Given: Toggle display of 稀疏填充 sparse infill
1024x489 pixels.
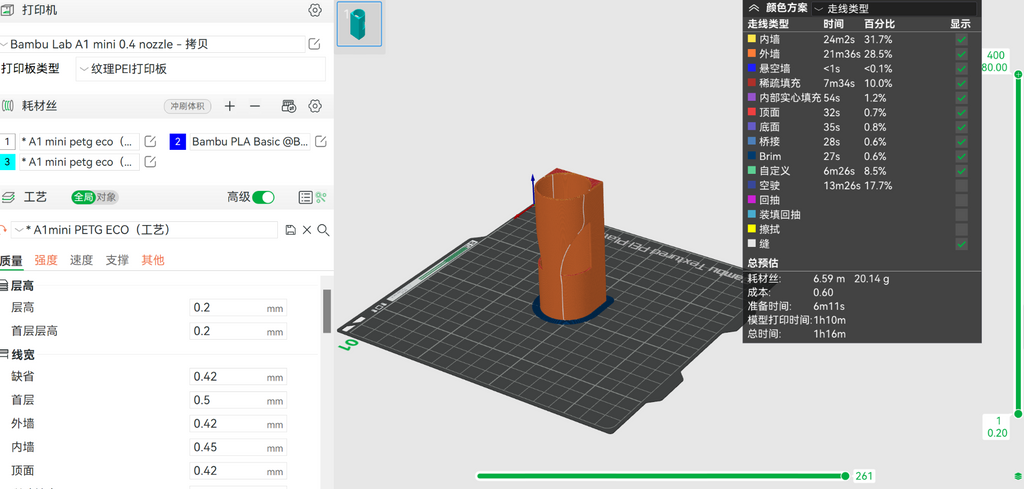Looking at the screenshot, I should click(961, 83).
